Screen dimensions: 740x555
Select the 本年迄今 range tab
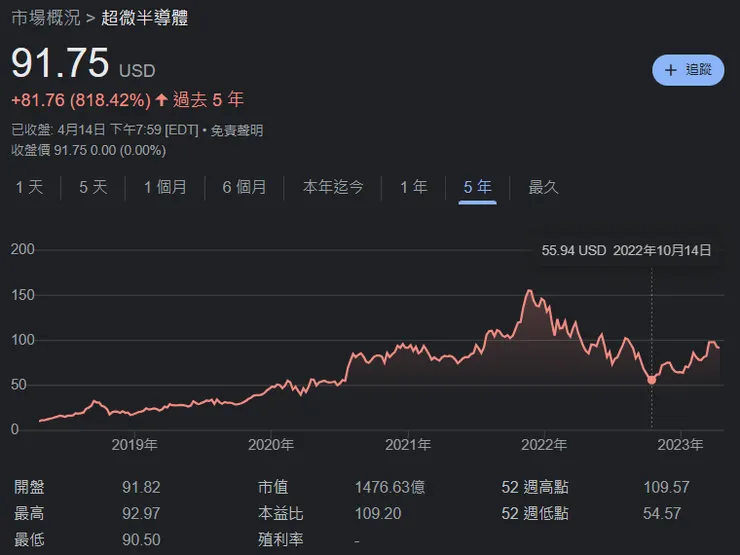pos(333,187)
